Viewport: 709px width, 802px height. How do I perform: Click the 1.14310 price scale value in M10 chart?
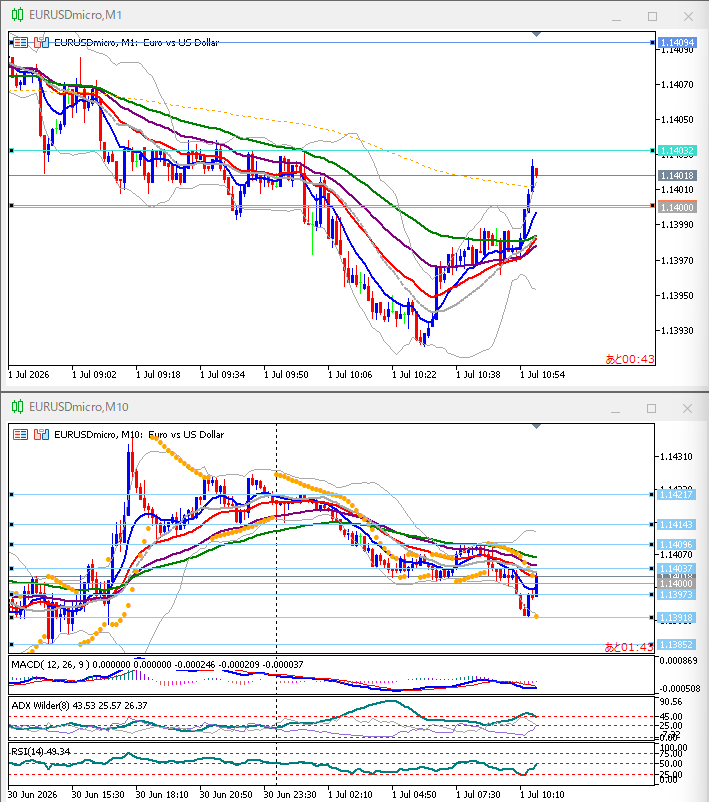click(676, 457)
